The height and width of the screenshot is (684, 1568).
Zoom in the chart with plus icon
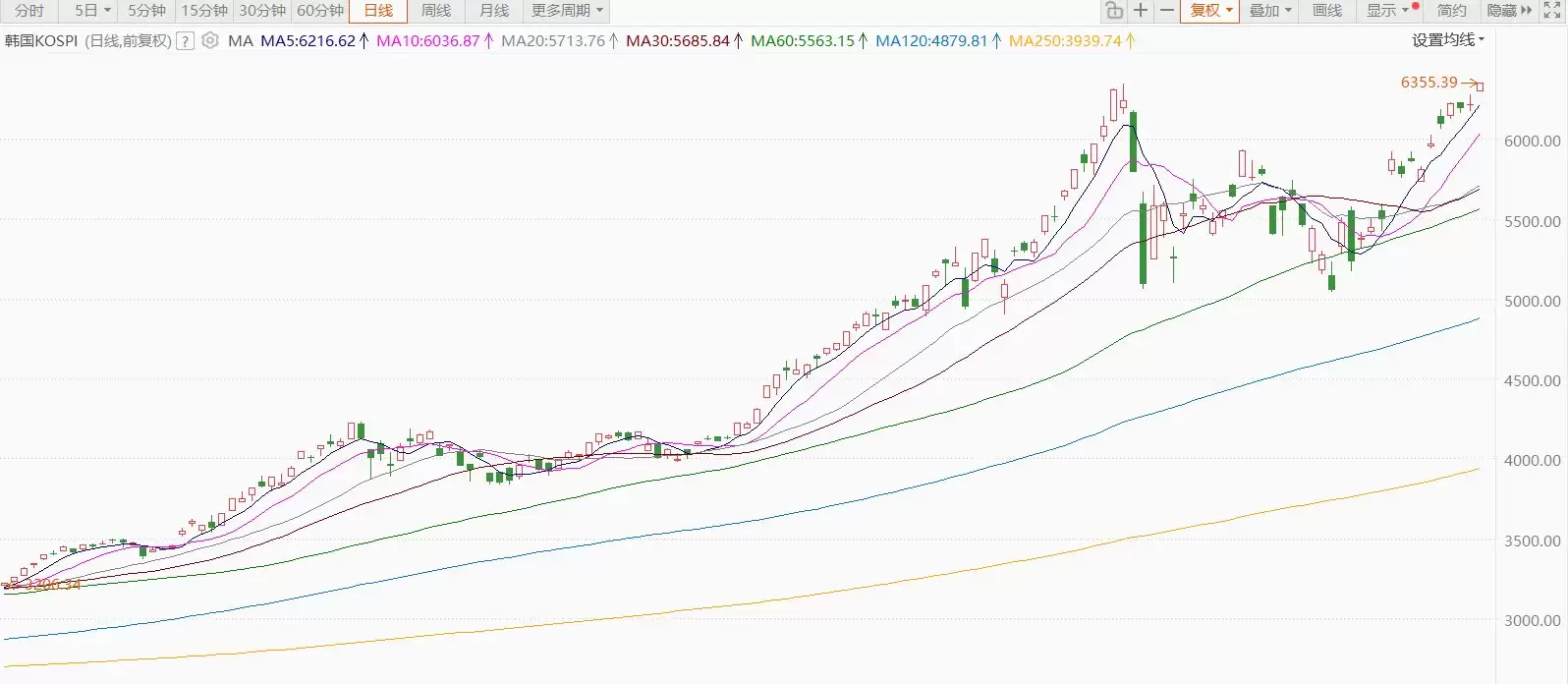[x=1140, y=11]
